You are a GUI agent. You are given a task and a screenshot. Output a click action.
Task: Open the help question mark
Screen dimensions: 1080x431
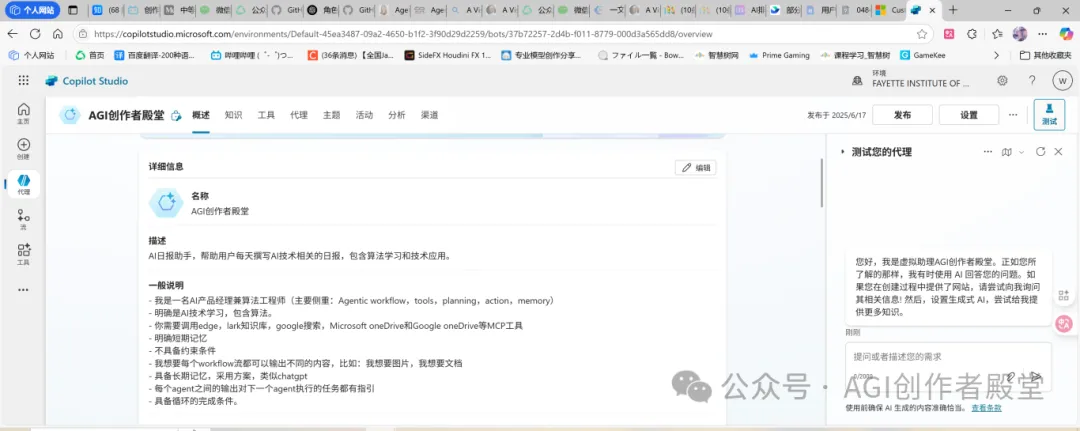click(1032, 81)
